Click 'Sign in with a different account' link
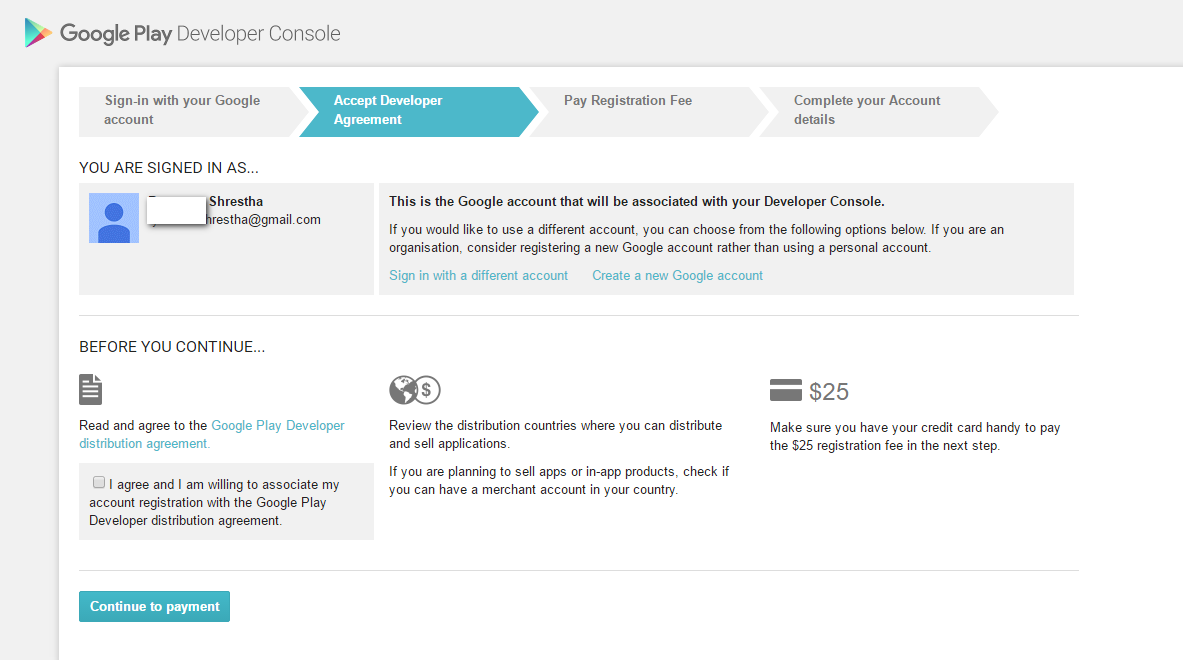This screenshot has height=660, width=1183. tap(478, 275)
